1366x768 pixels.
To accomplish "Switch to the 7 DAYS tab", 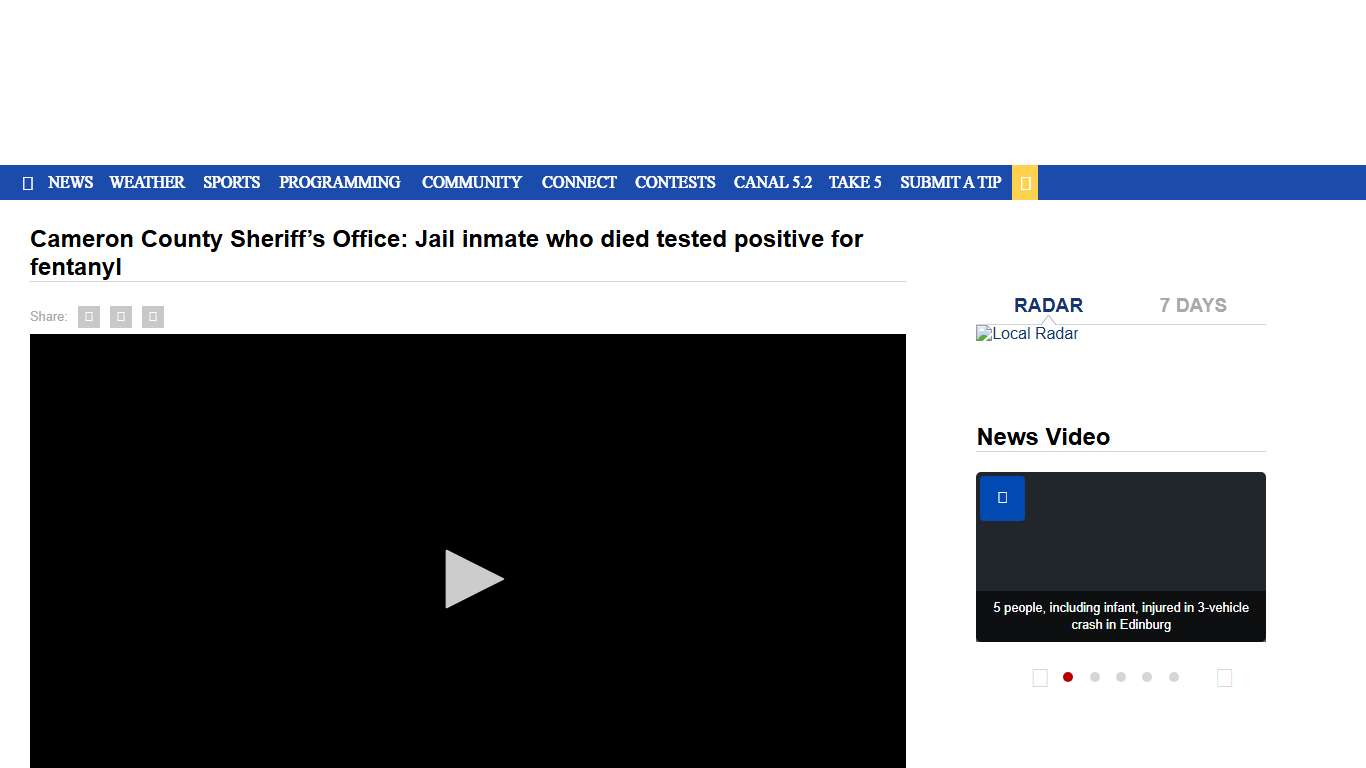I will click(1192, 305).
